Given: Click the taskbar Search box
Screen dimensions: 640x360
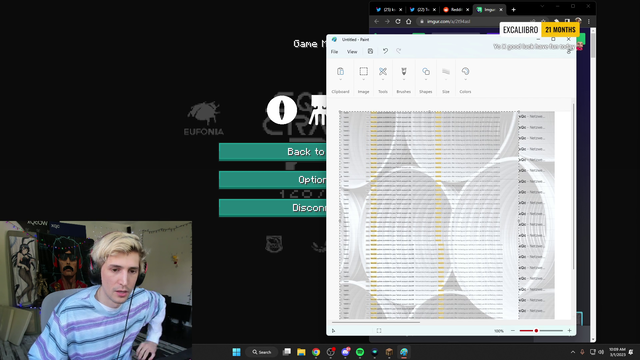Looking at the screenshot, I should click(x=262, y=352).
